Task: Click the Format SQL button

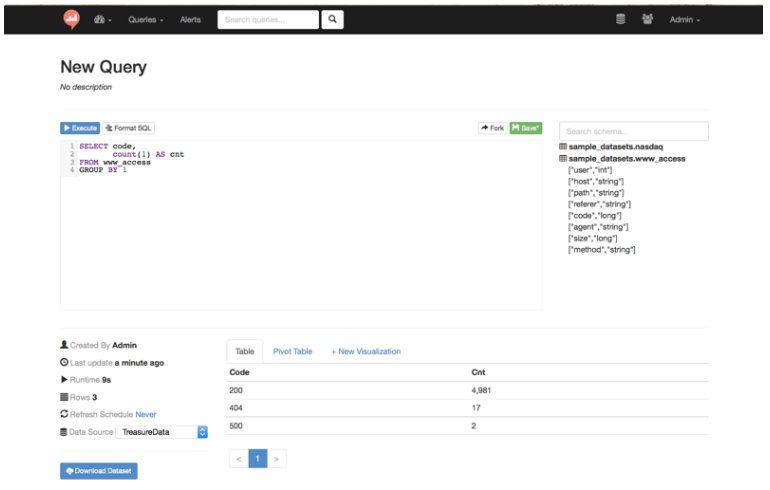Action: pos(129,129)
